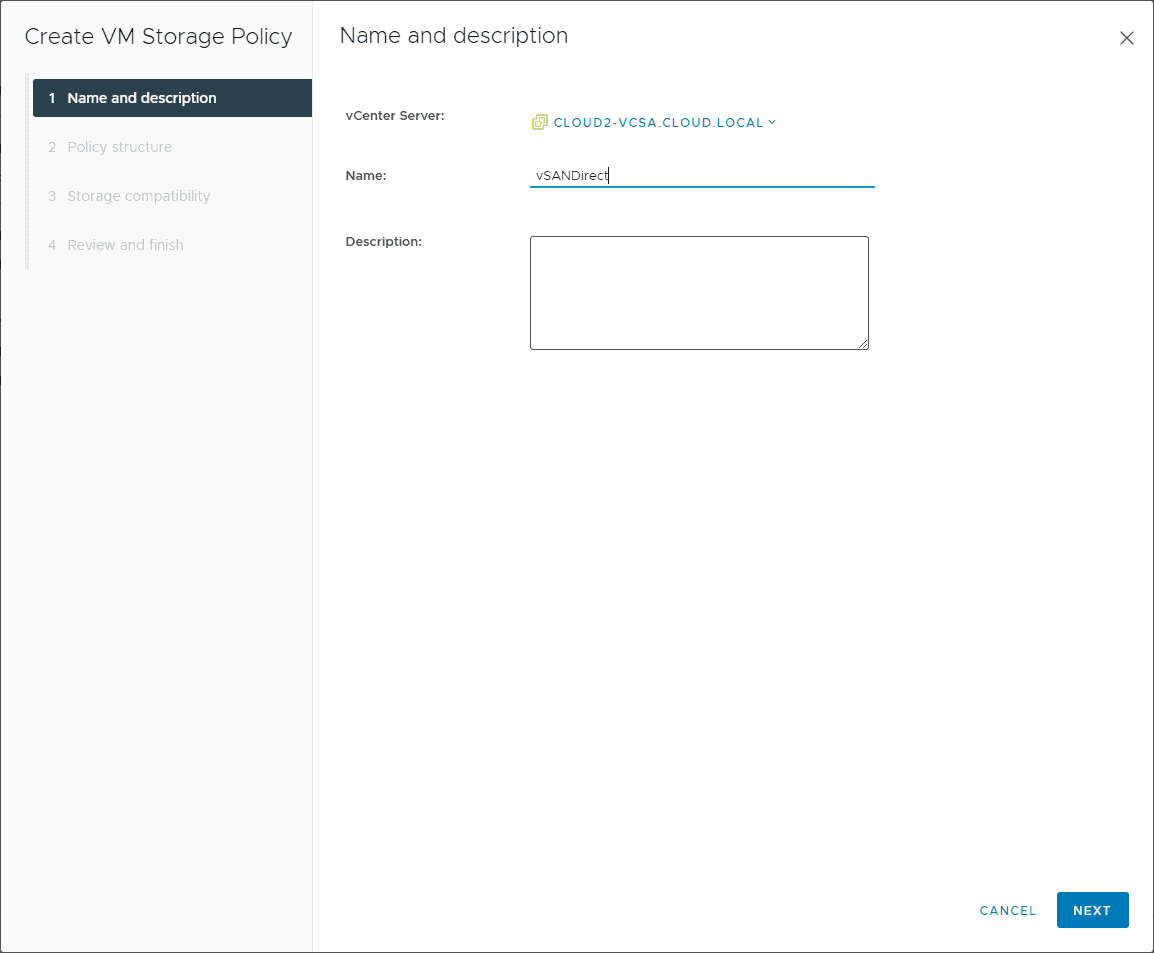The width and height of the screenshot is (1154, 953).
Task: Focus the Name input containing vSANDirect
Action: (x=700, y=175)
